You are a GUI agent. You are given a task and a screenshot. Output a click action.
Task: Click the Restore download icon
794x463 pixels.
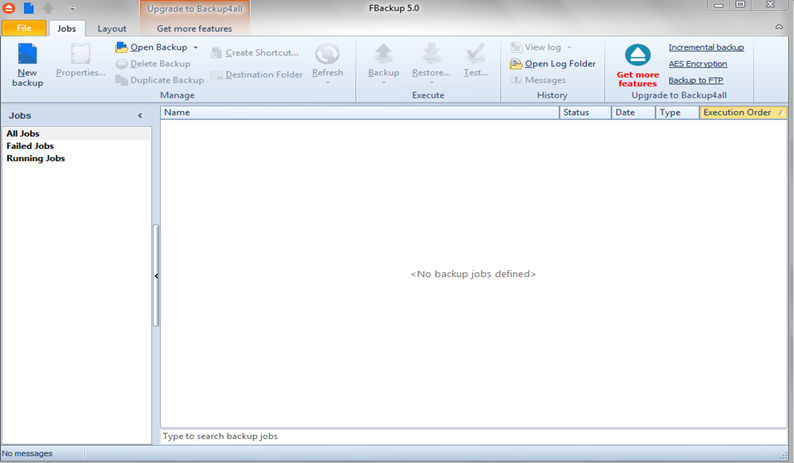[x=431, y=53]
